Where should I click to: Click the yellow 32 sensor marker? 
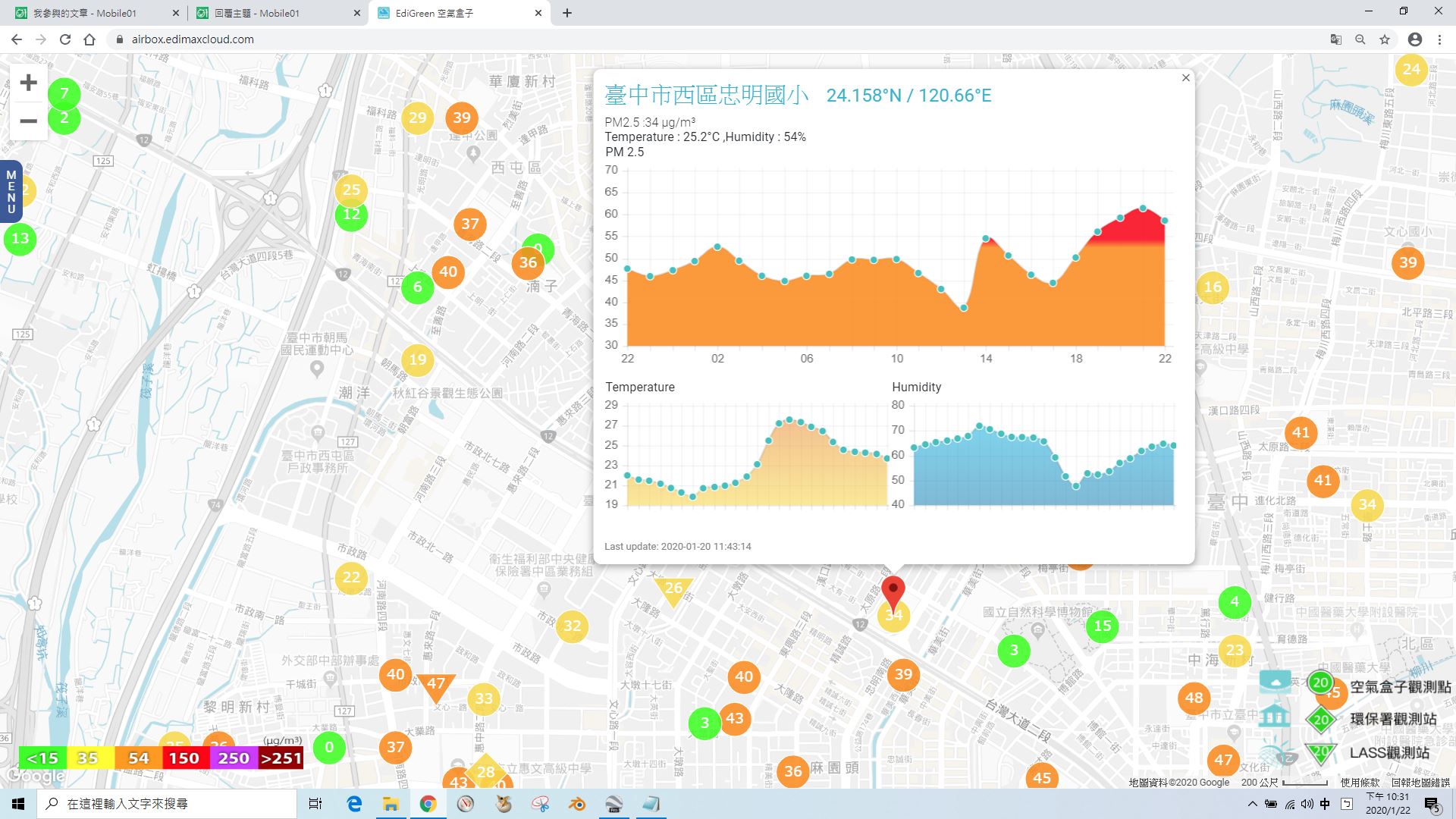point(573,626)
